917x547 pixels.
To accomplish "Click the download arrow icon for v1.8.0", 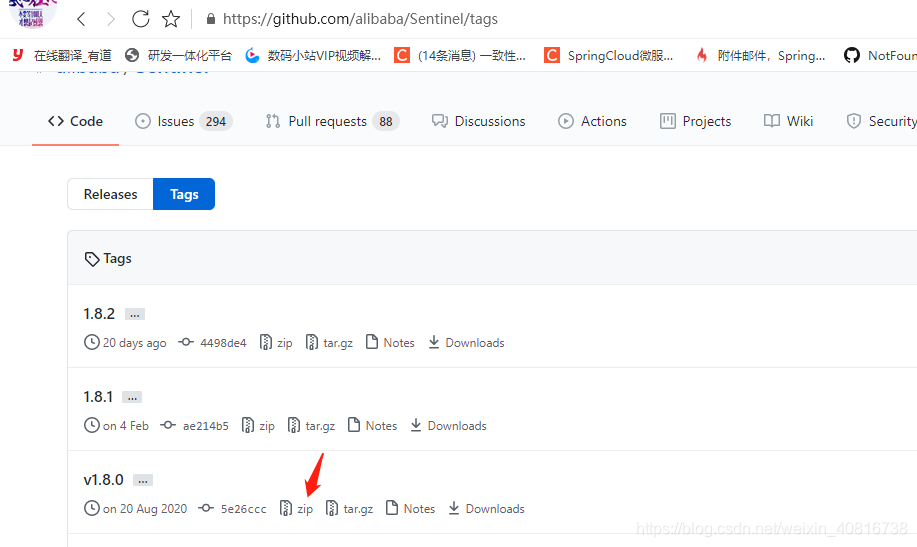I will tap(454, 508).
